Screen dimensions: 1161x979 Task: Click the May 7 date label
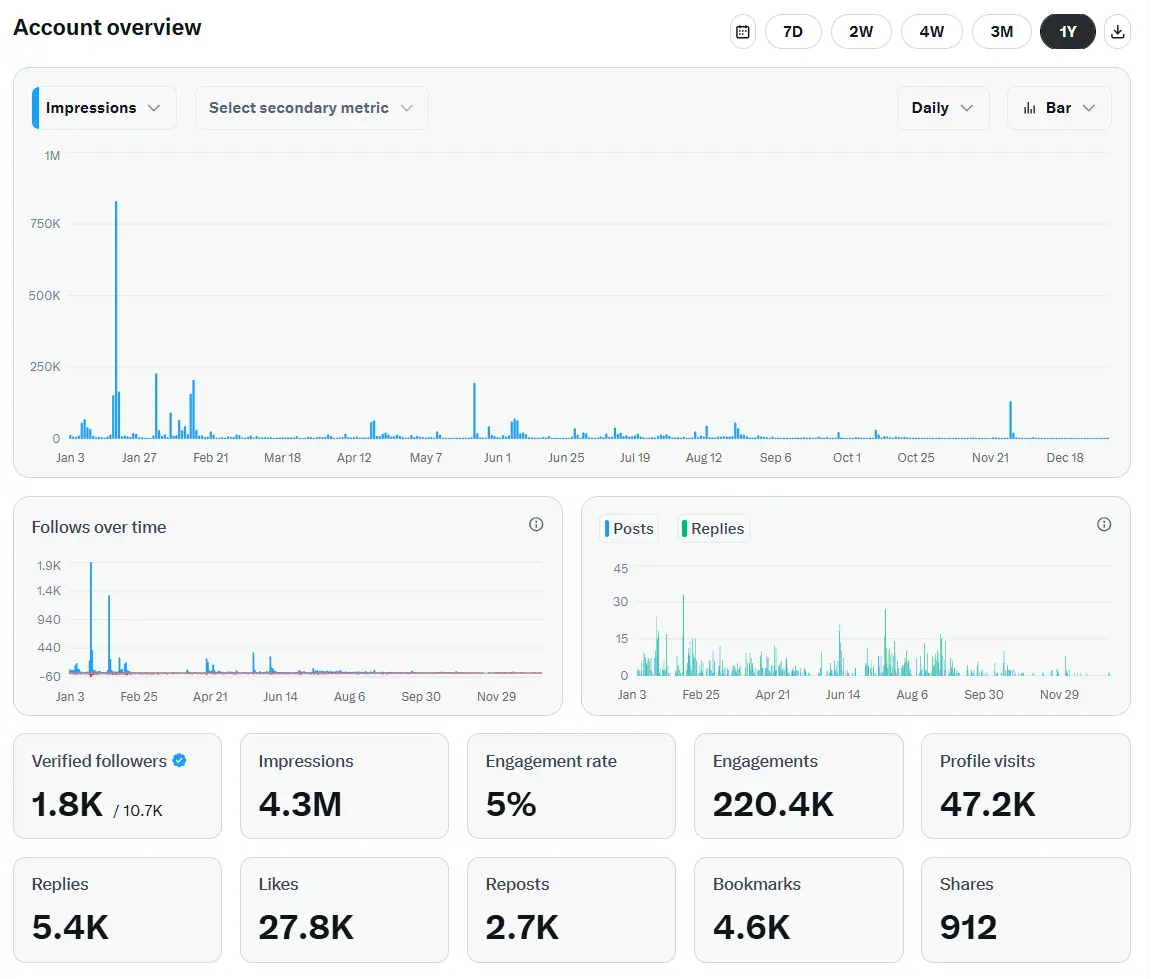(x=426, y=458)
